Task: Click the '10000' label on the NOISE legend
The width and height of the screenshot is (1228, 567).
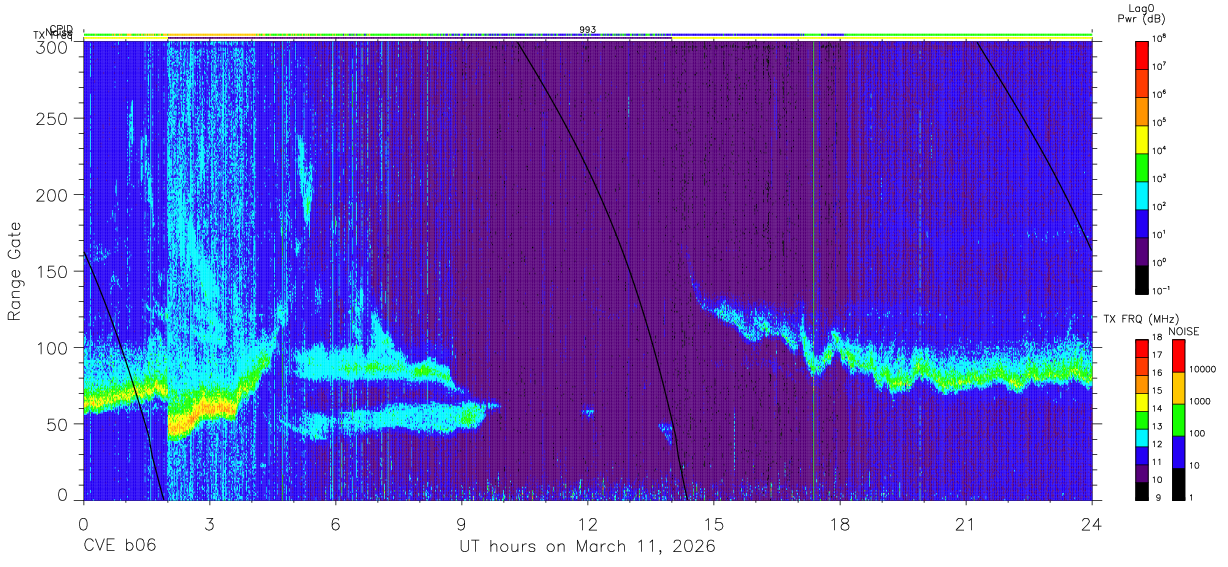Action: 1201,371
